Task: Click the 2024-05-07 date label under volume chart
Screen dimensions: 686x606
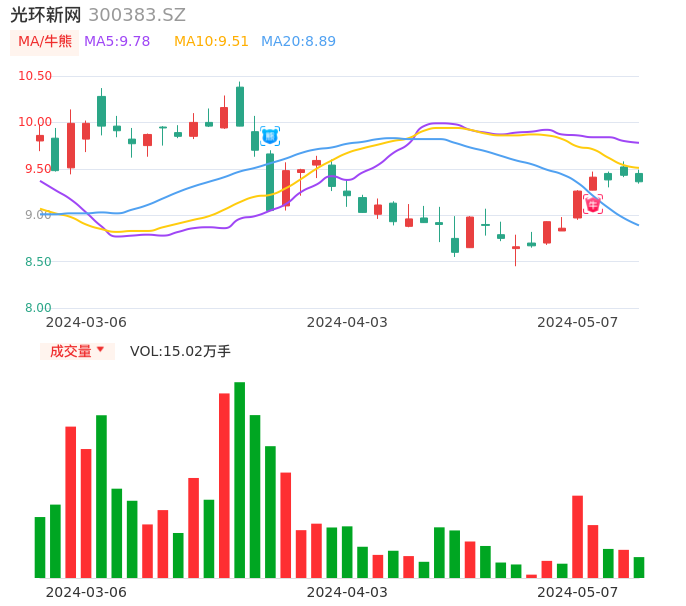Action: tap(578, 592)
